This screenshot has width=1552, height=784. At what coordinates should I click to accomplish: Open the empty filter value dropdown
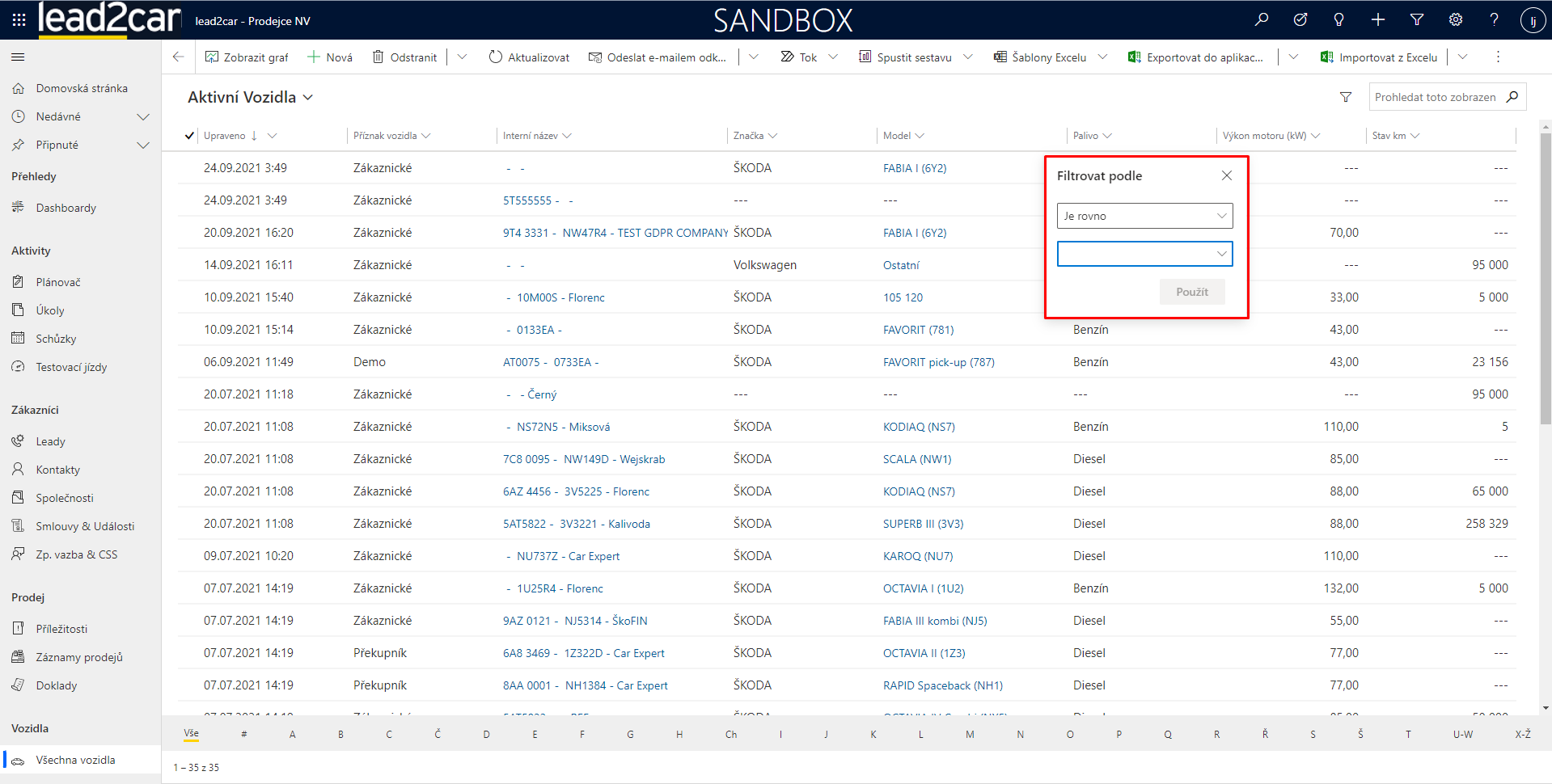1144,254
